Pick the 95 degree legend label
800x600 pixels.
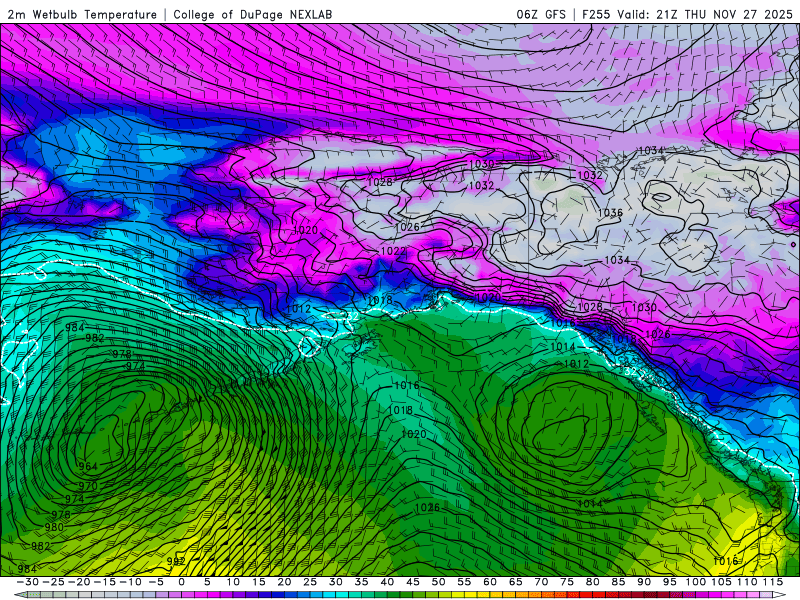[669, 582]
